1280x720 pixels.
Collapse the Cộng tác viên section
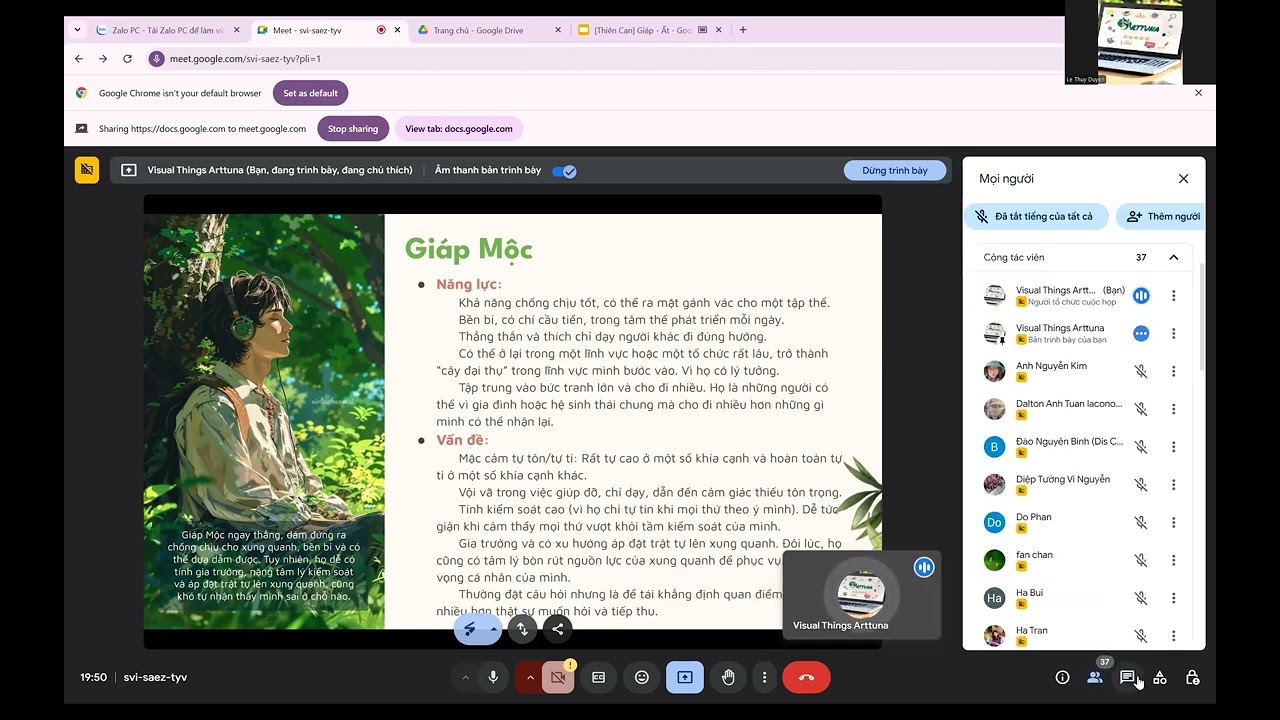(x=1174, y=257)
